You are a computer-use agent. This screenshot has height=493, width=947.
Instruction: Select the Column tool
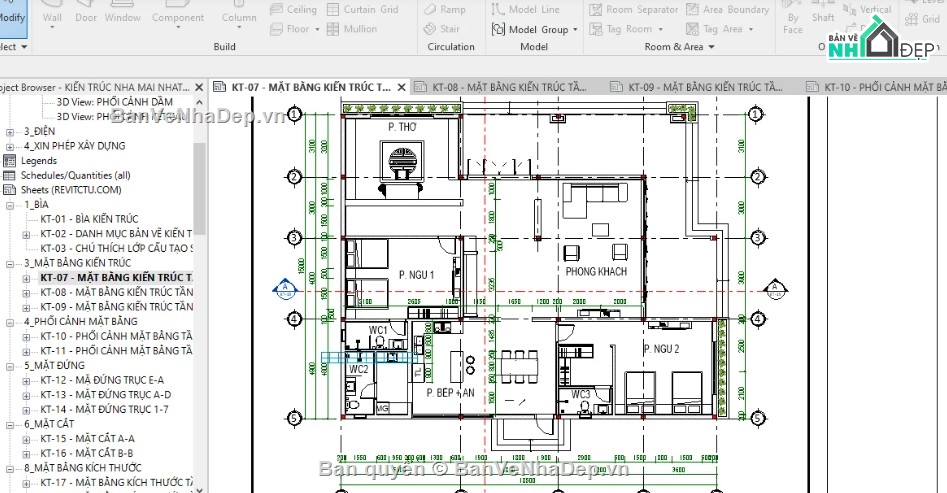point(239,14)
